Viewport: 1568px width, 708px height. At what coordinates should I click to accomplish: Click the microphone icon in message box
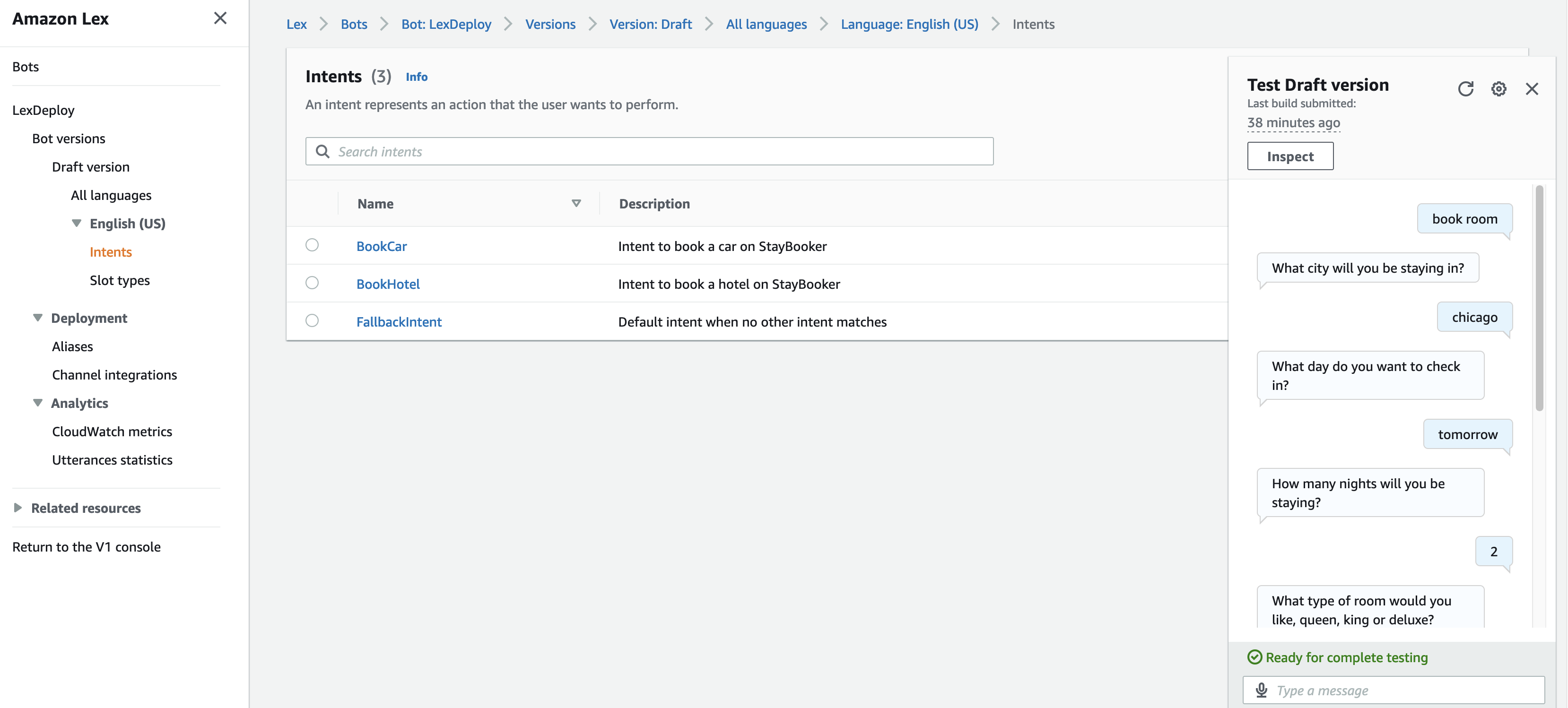(x=1261, y=690)
